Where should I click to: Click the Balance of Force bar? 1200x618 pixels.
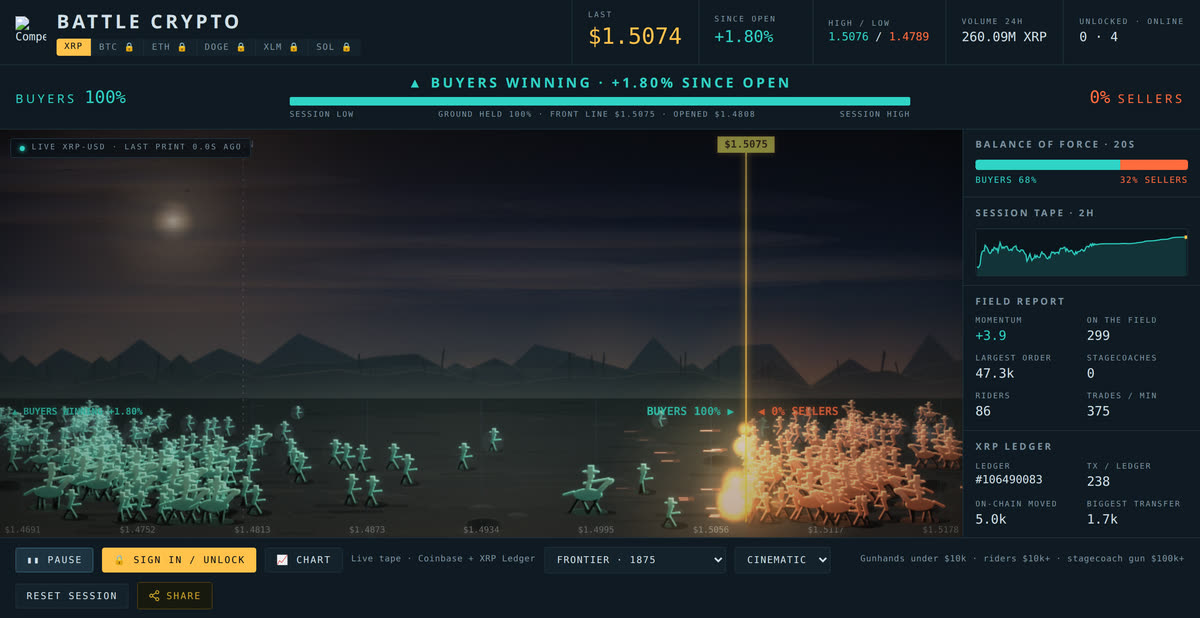click(x=1081, y=165)
